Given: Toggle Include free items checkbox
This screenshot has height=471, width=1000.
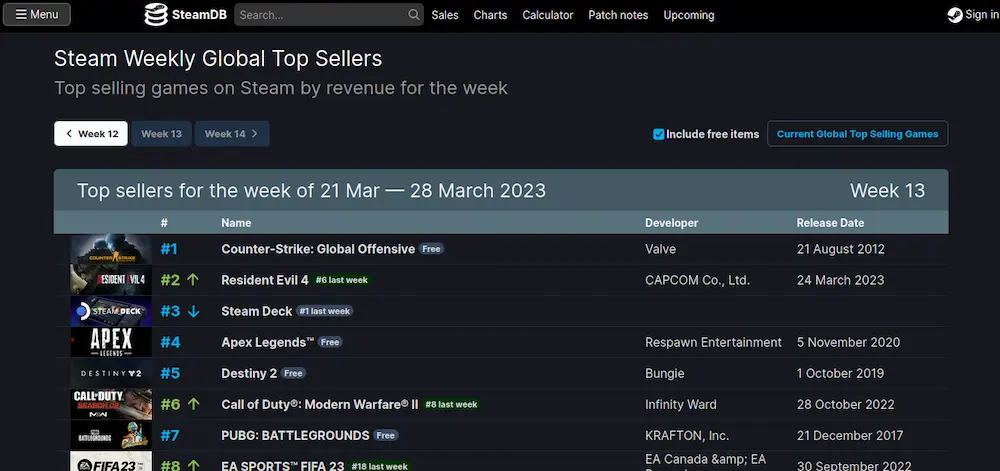Looking at the screenshot, I should tap(659, 134).
